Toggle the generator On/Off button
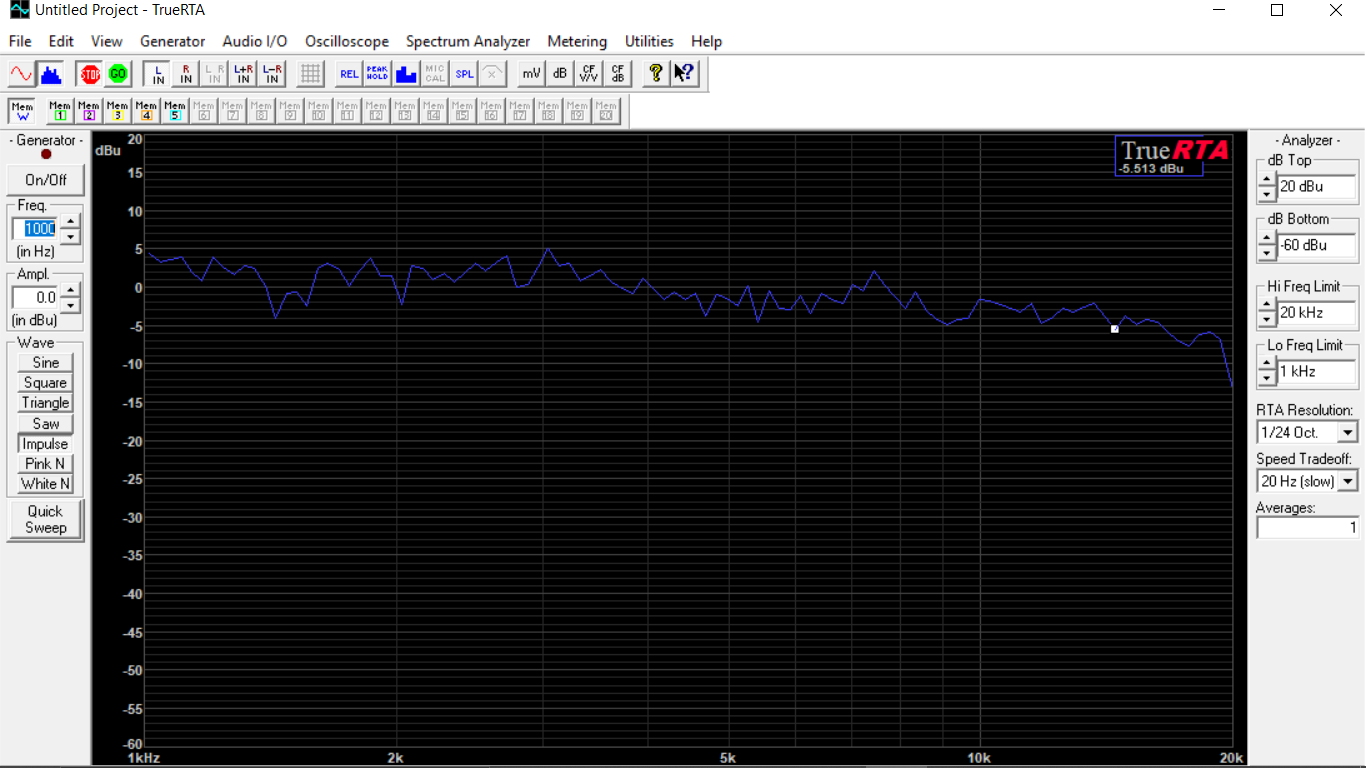The height and width of the screenshot is (768, 1366). (45, 180)
